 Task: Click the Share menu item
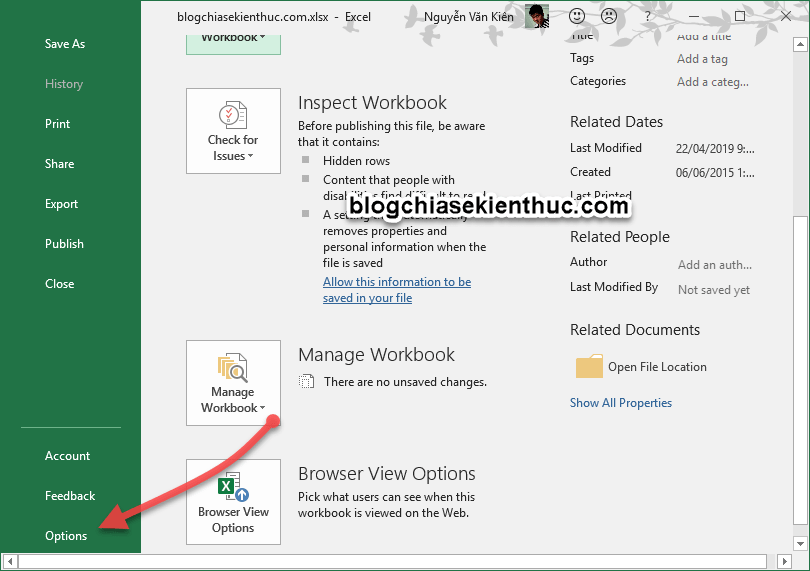click(x=59, y=164)
